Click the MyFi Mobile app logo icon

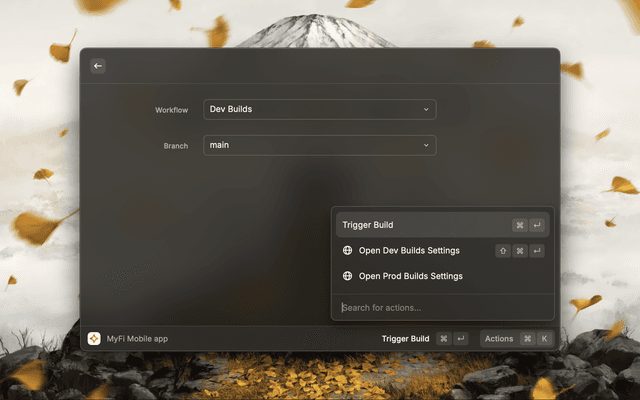click(94, 338)
